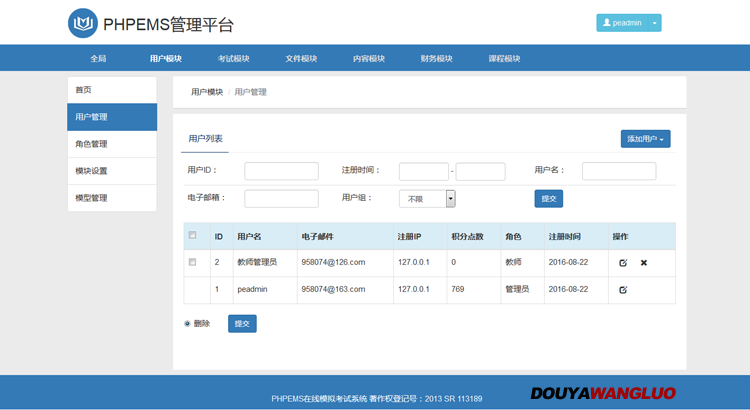Viewport: 750px width, 410px height.
Task: Select the 删除 radio button
Action: pos(187,323)
